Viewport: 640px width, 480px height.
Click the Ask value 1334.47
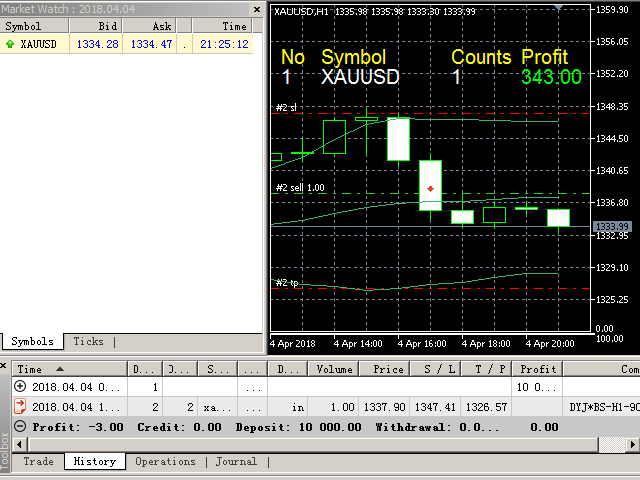(x=151, y=44)
